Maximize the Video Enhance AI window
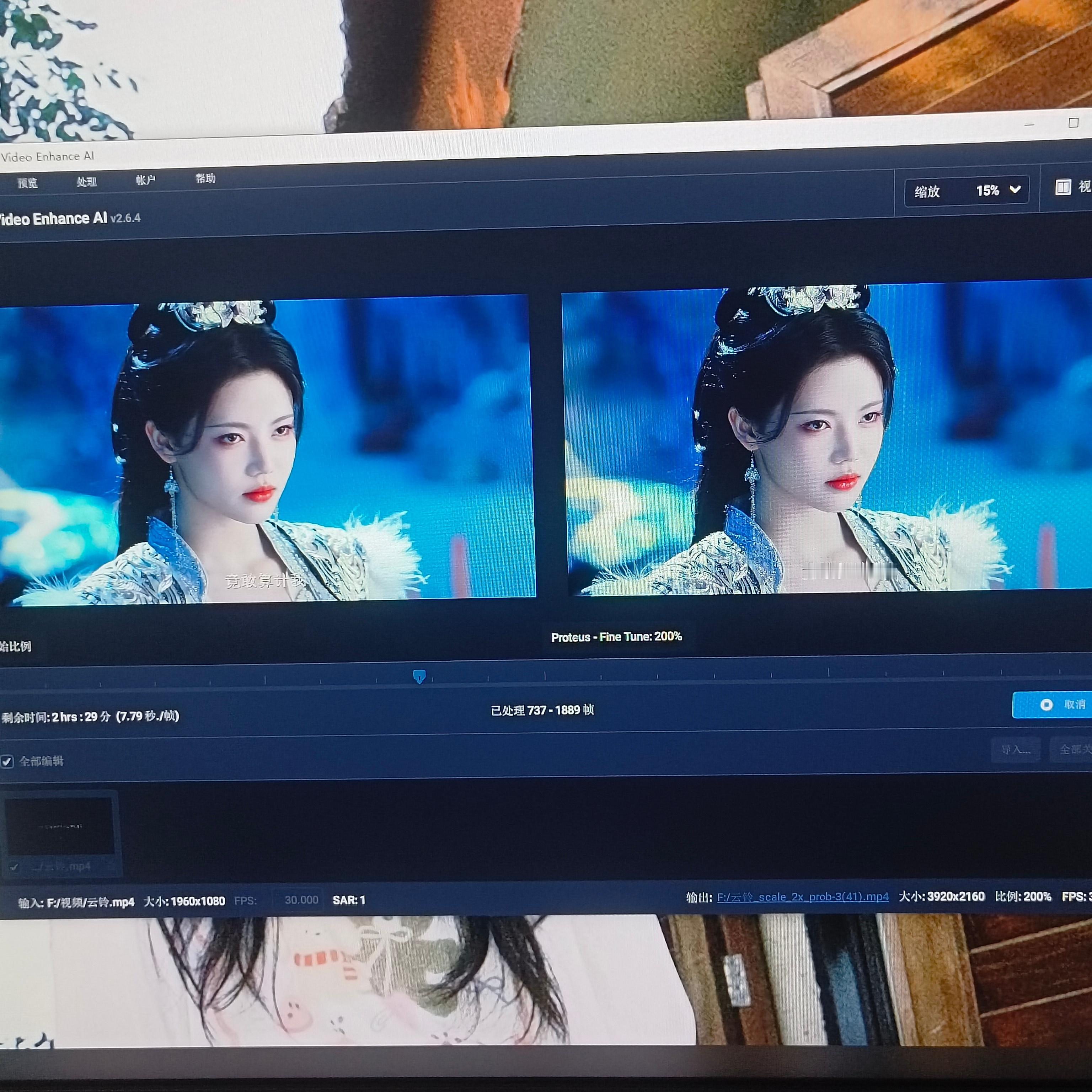The width and height of the screenshot is (1092, 1092). pos(1074,123)
